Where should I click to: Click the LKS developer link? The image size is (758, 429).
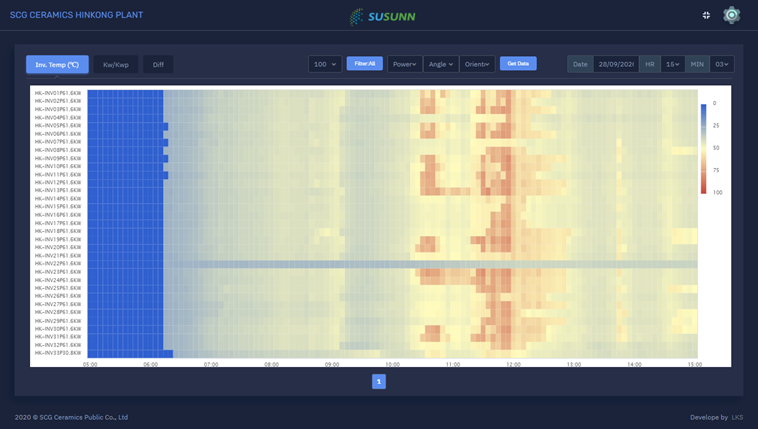737,417
